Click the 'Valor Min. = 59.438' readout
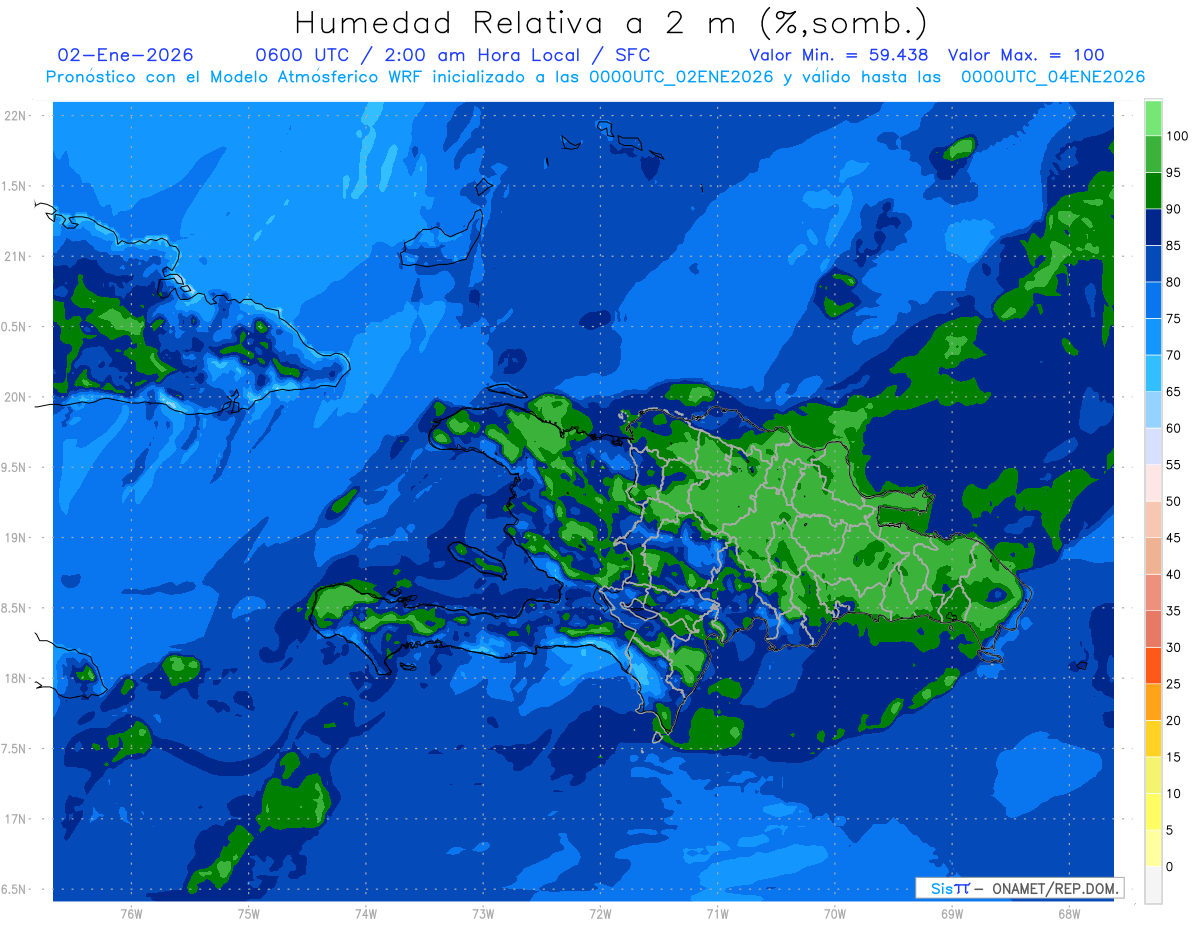The width and height of the screenshot is (1200, 927). pos(838,55)
